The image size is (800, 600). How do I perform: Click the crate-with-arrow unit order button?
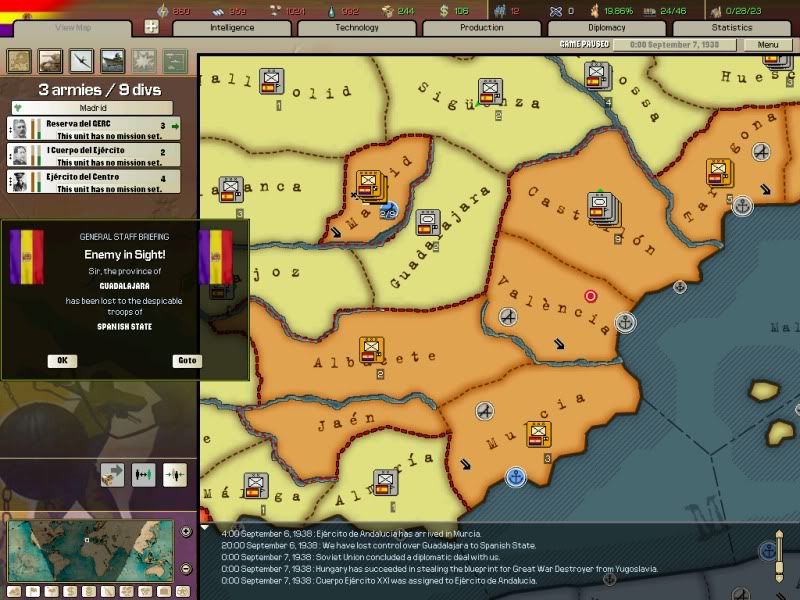coord(112,475)
